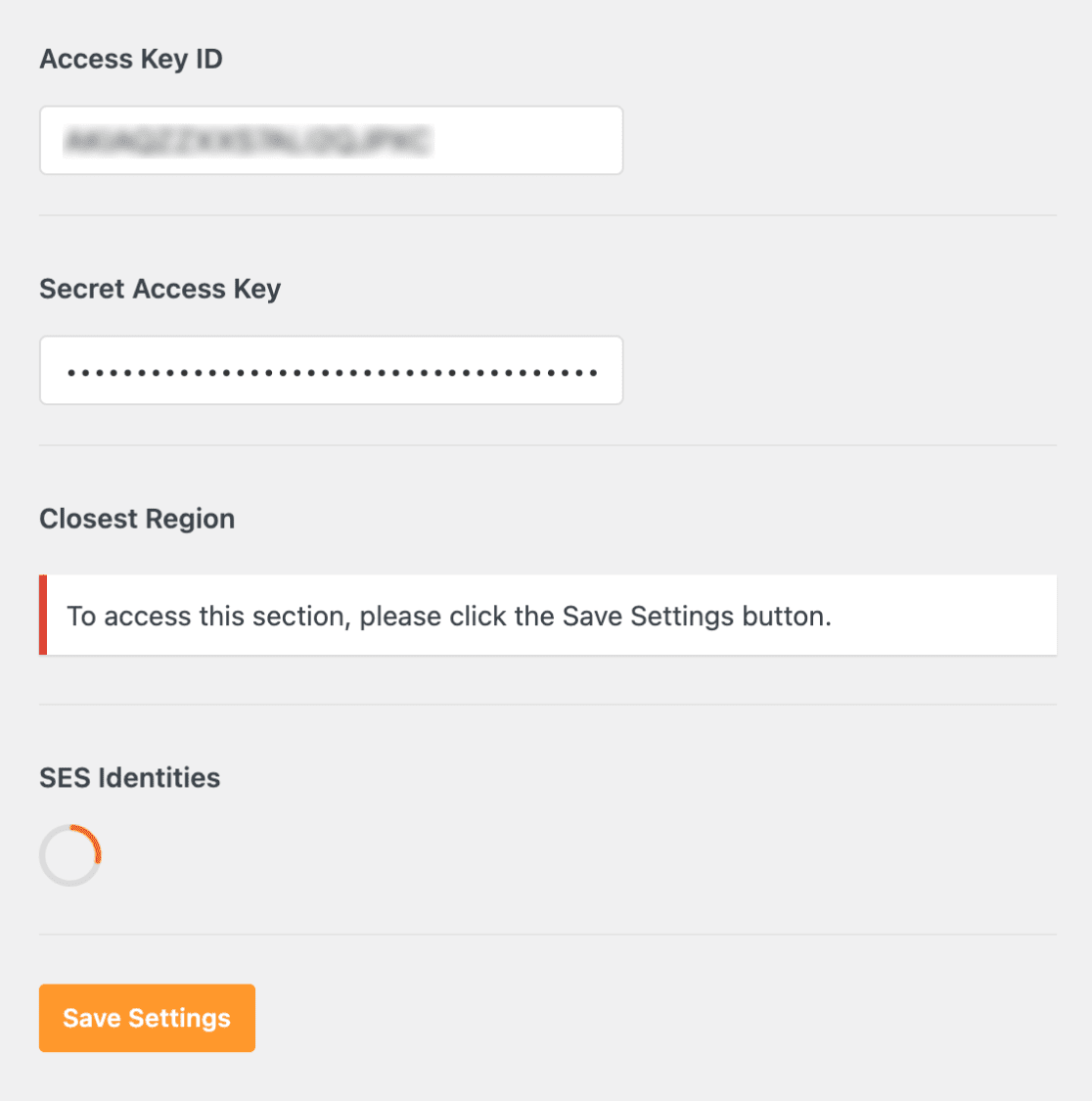Focus the Secret Access Key password field
The height and width of the screenshot is (1101, 1092).
(331, 370)
